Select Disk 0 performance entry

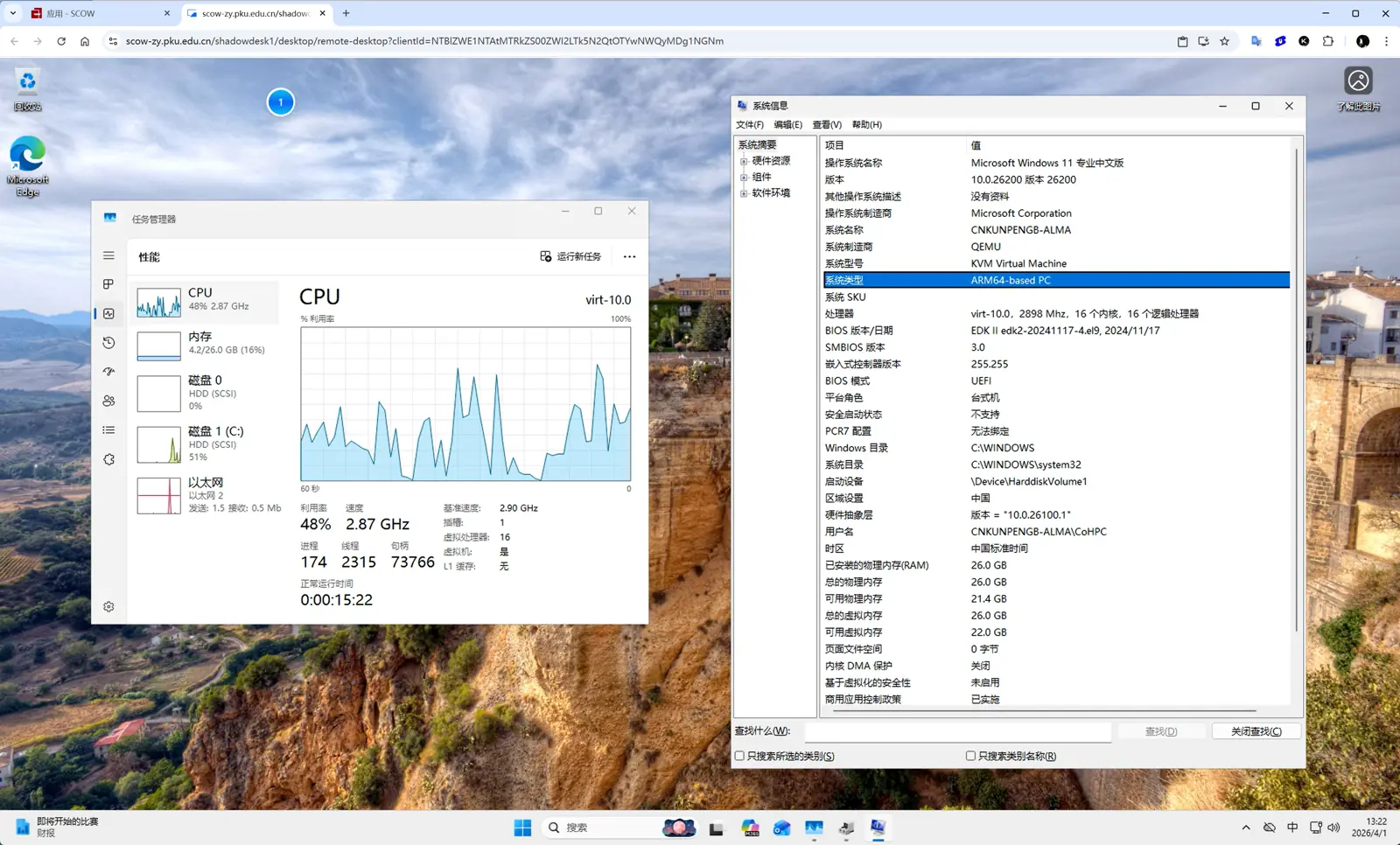[205, 394]
